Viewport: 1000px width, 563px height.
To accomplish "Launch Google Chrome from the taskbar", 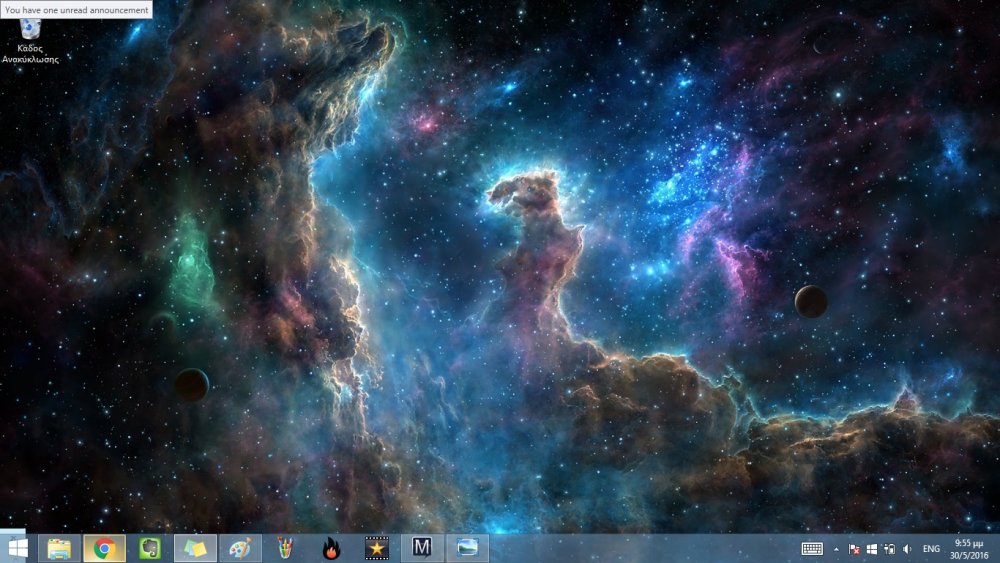I will click(x=103, y=548).
